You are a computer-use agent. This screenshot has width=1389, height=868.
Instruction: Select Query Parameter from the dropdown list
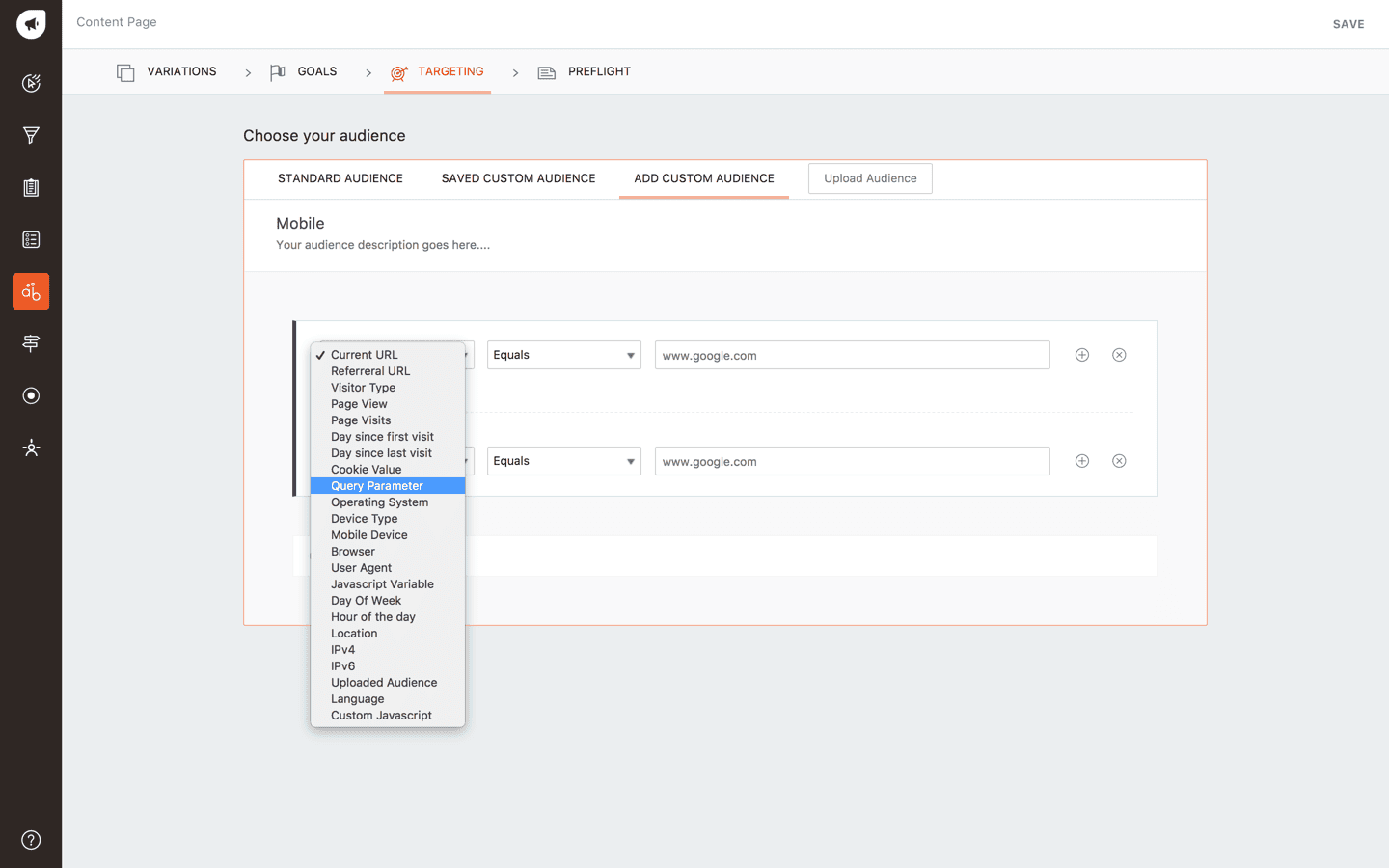[377, 486]
